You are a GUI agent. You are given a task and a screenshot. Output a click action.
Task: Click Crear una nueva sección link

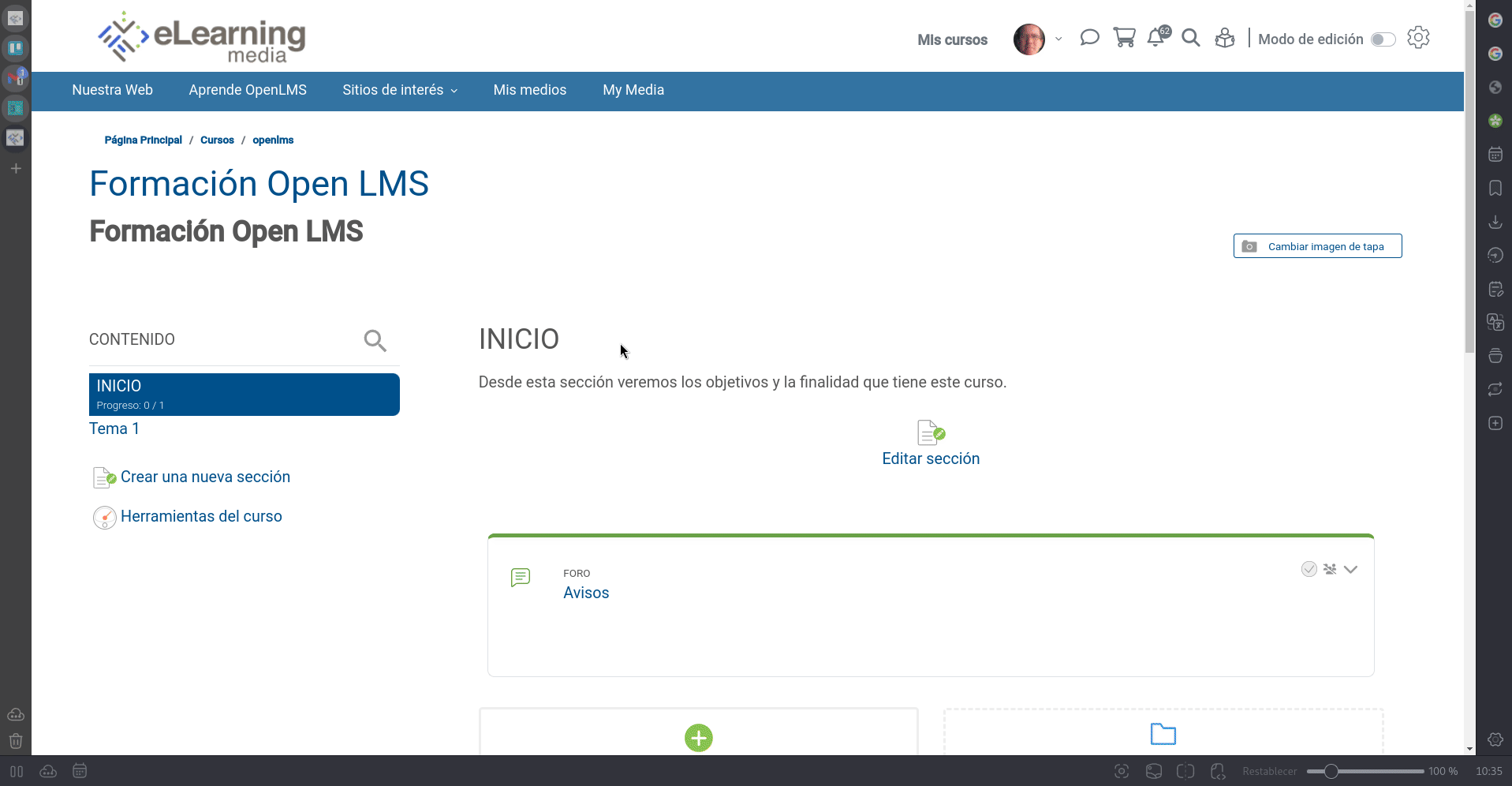click(205, 477)
